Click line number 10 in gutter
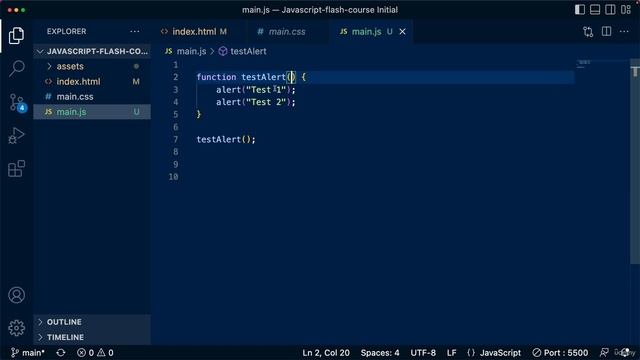This screenshot has height=360, width=640. 173,177
